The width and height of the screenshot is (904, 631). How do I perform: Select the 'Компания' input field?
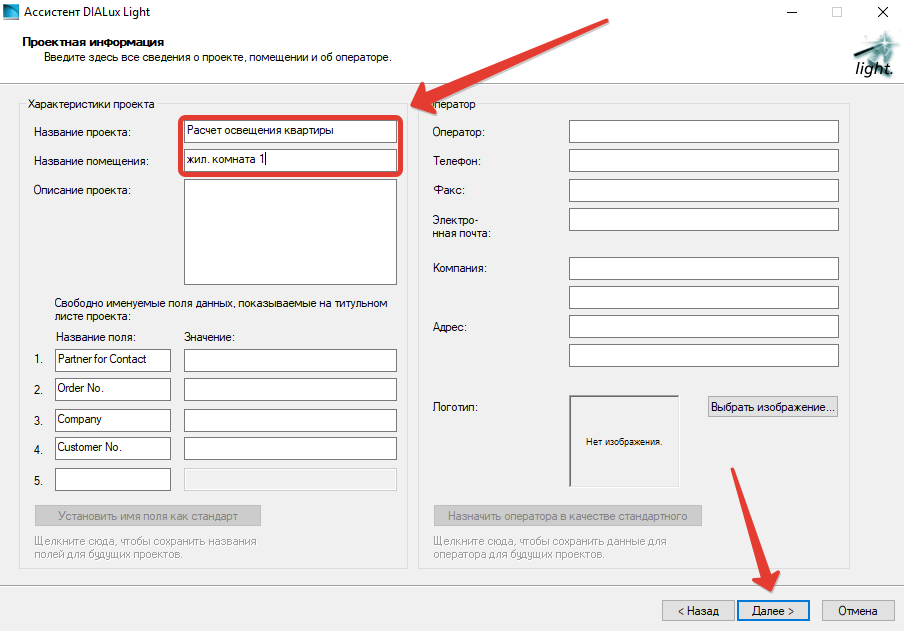click(x=703, y=268)
